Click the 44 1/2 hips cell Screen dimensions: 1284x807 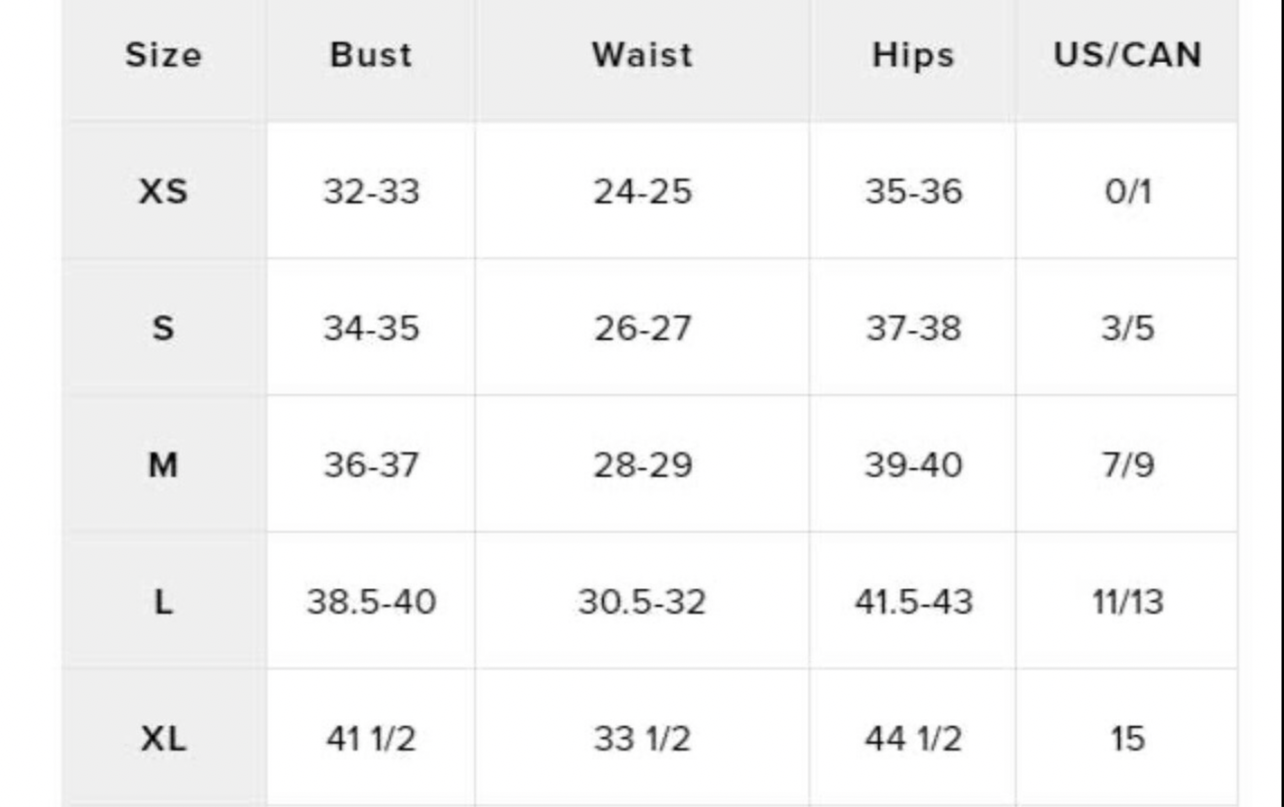913,739
